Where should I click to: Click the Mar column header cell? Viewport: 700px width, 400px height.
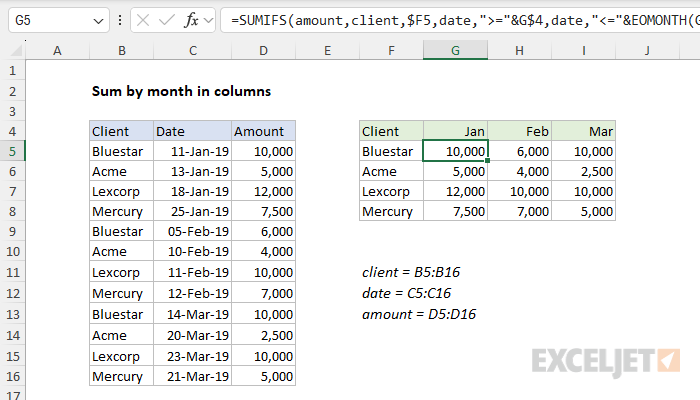[583, 131]
